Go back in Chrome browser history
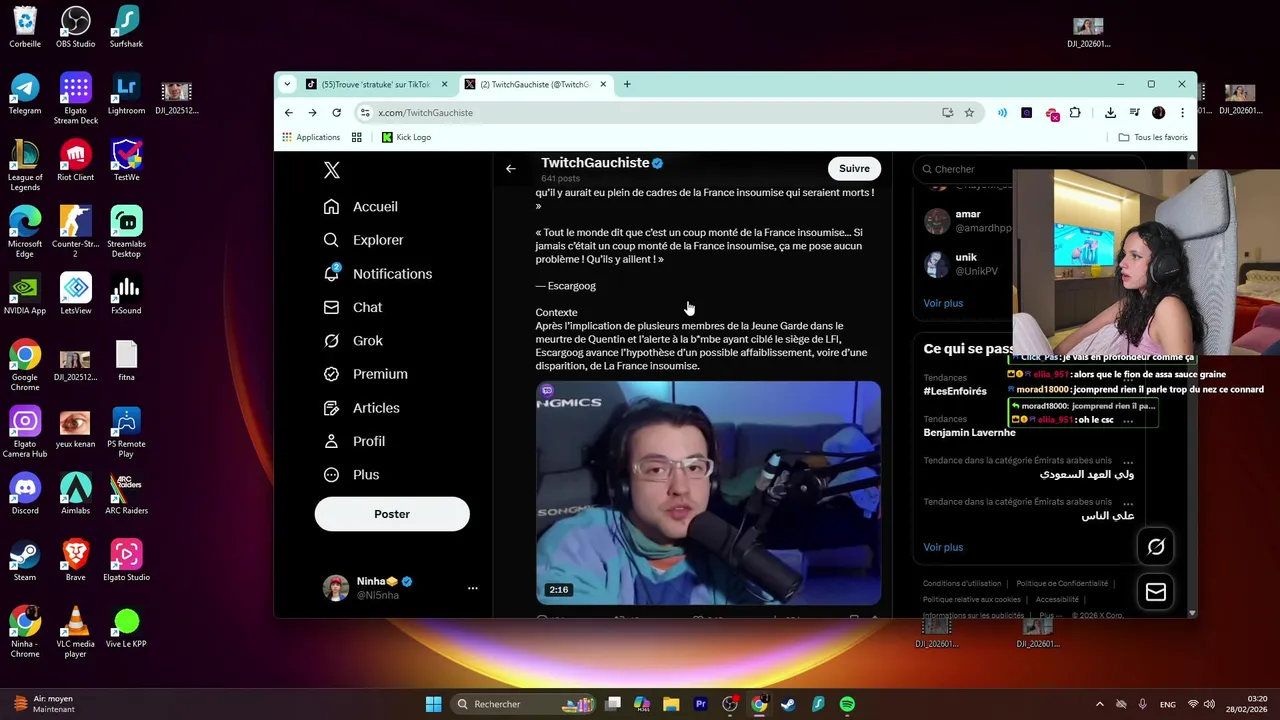 [289, 113]
